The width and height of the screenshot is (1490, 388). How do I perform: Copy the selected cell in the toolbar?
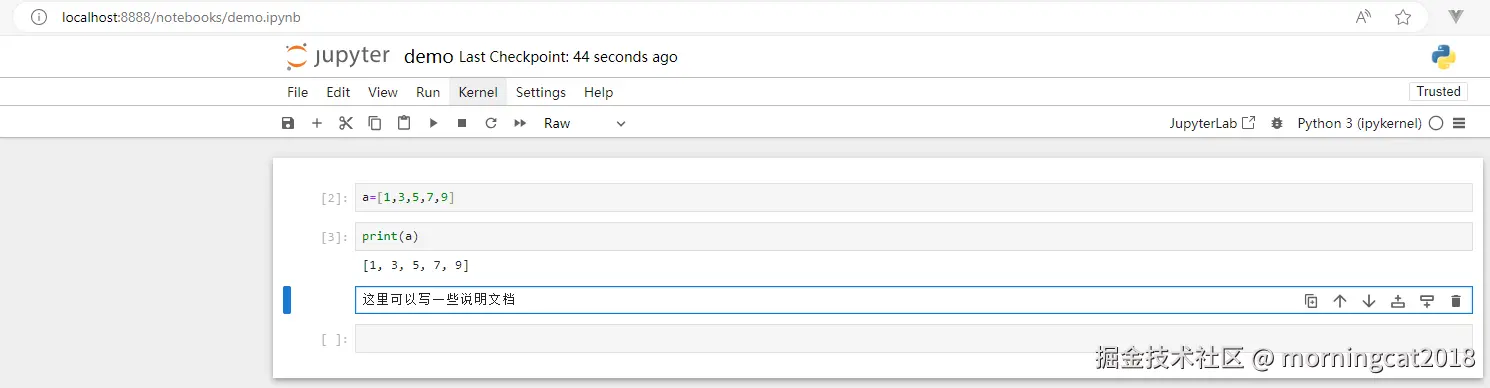[375, 123]
